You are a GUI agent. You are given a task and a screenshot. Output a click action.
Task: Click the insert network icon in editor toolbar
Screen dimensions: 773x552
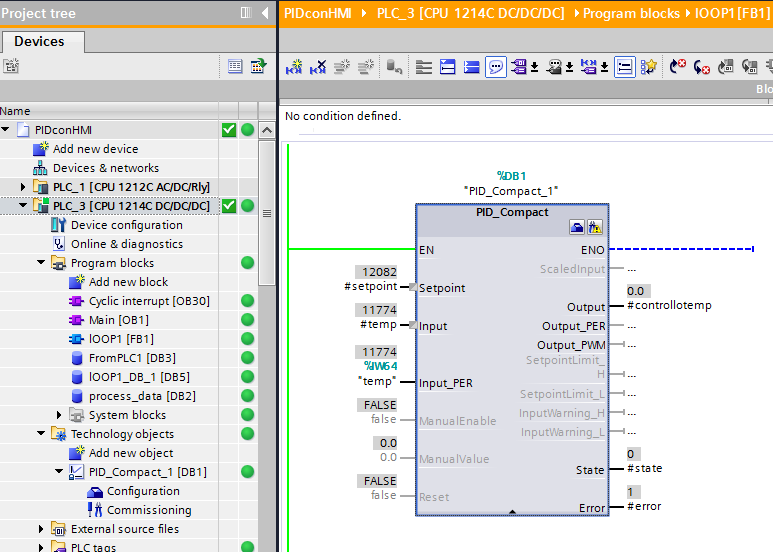click(x=294, y=67)
